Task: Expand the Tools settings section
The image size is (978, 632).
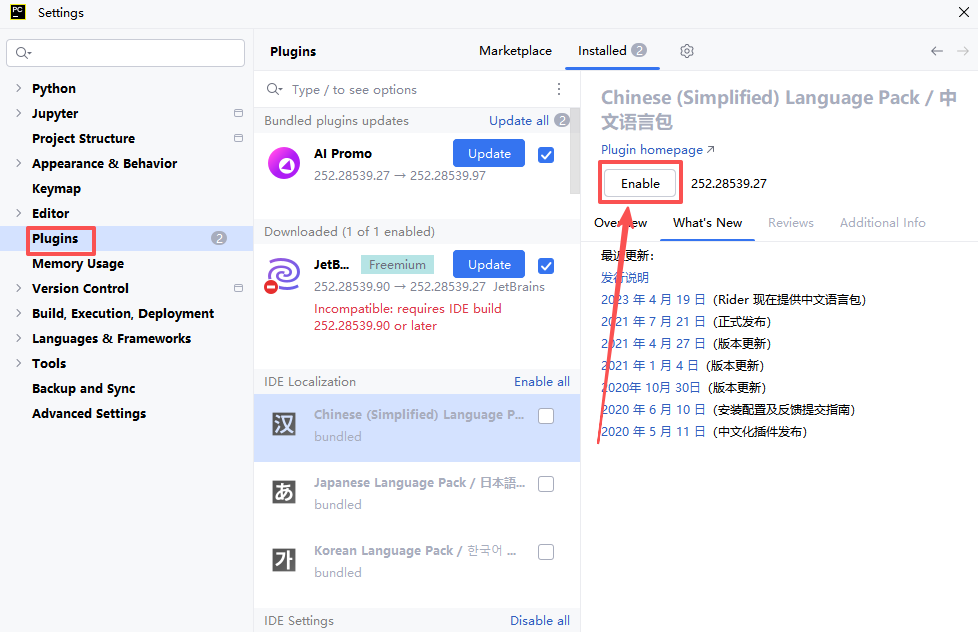Action: tap(18, 363)
